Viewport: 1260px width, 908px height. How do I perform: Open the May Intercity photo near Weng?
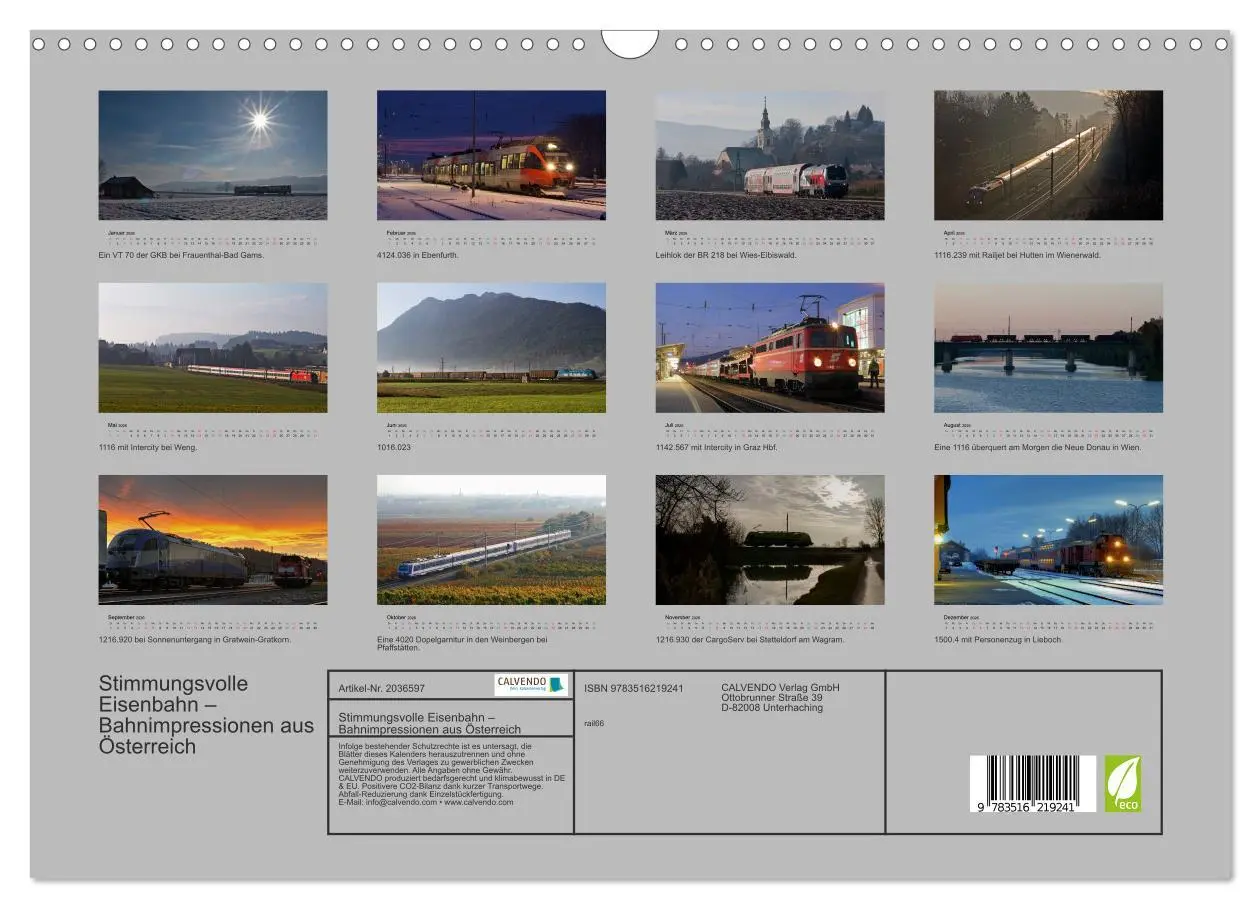pos(213,347)
